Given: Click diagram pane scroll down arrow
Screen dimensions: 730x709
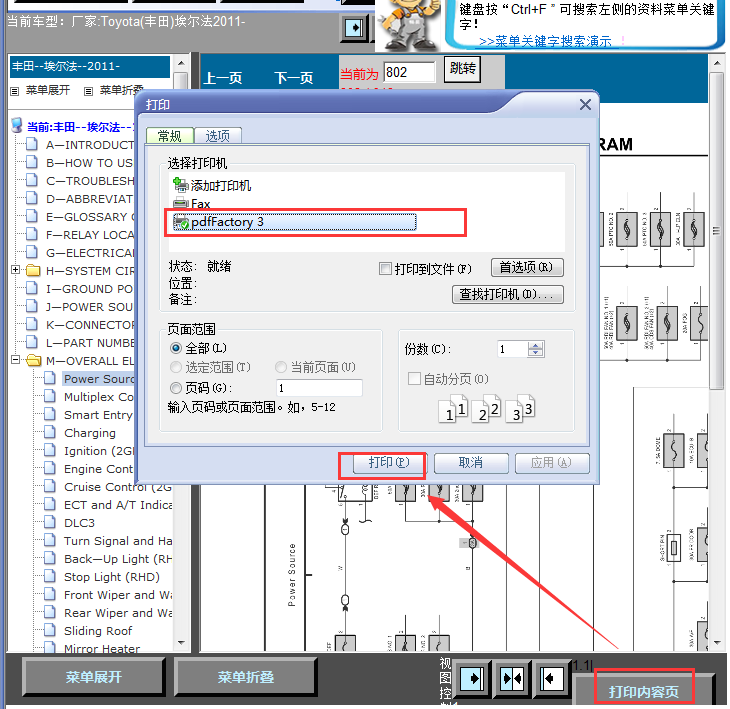Looking at the screenshot, I should [717, 643].
